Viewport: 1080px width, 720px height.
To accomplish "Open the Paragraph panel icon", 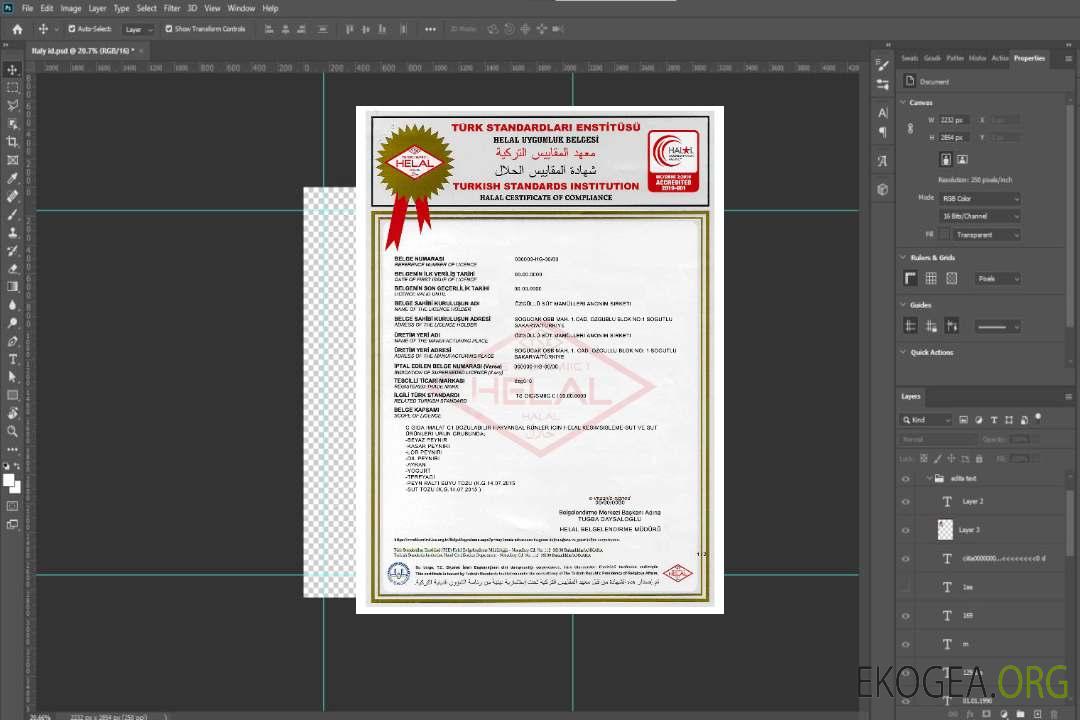I will 882,132.
